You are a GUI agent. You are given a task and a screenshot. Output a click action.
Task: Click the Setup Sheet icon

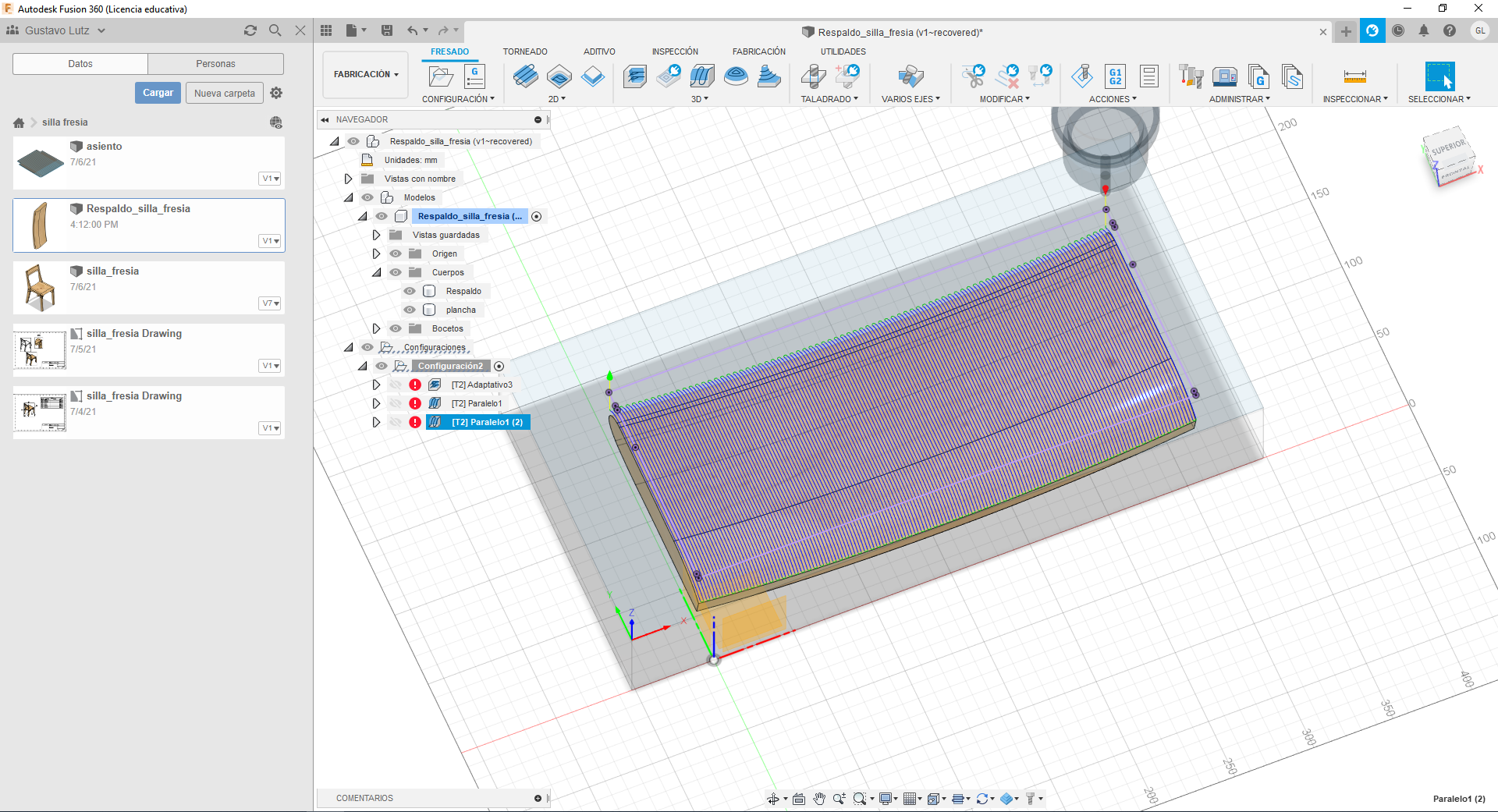coord(1148,76)
